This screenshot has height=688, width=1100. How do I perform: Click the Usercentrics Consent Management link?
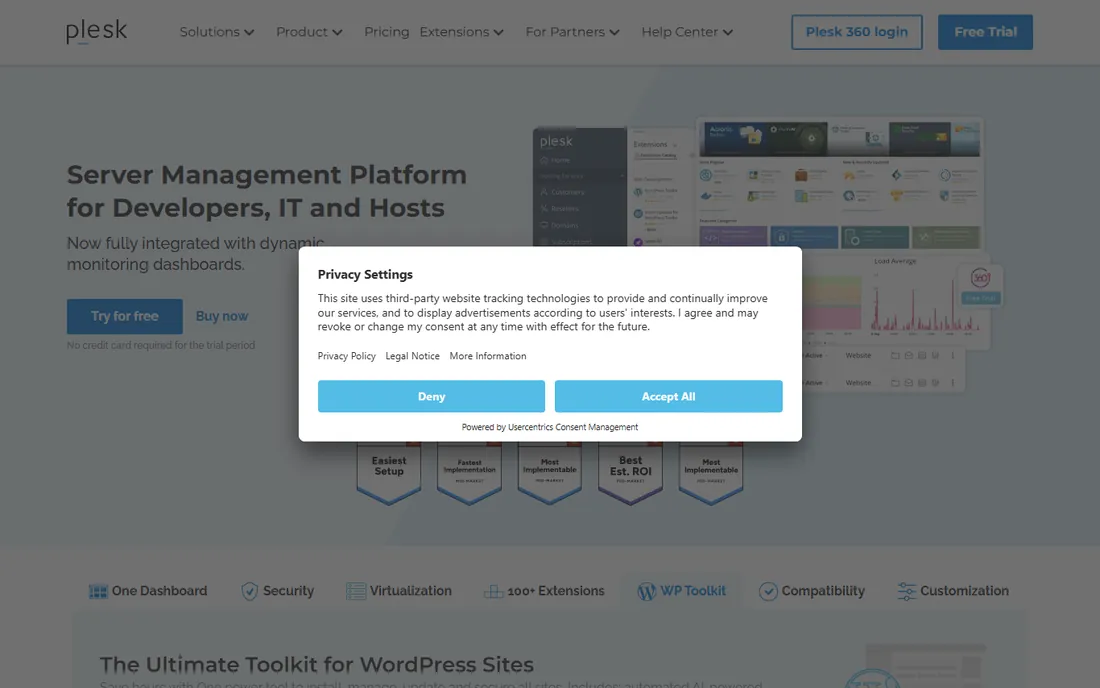click(573, 427)
